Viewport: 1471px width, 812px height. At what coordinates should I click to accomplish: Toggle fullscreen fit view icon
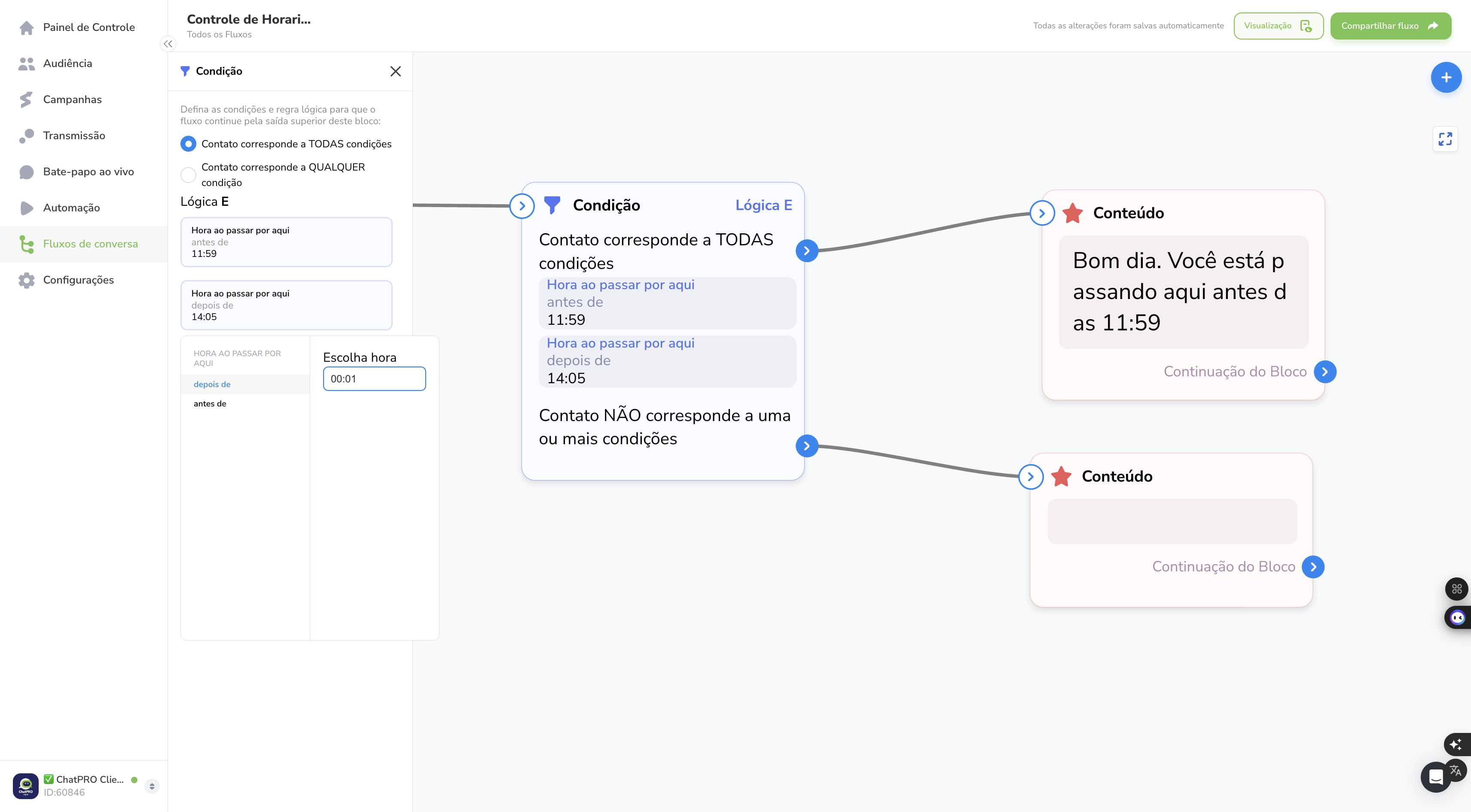pos(1445,139)
